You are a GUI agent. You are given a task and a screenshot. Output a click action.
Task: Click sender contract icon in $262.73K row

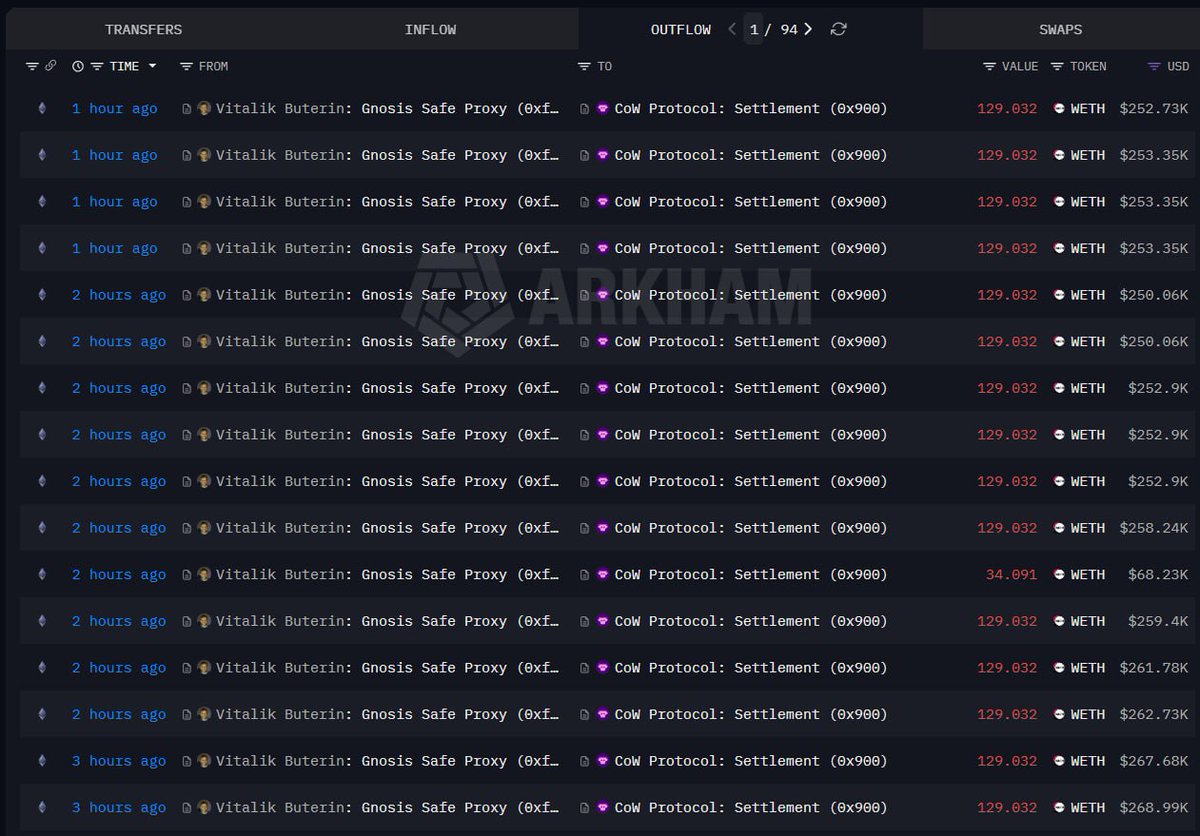[x=186, y=715]
